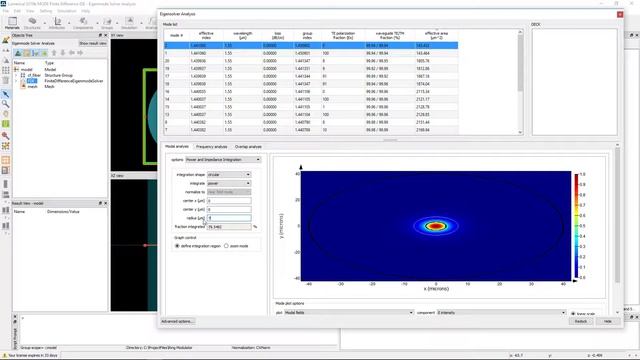640x360 pixels.
Task: Click the 'Advanced options...' button
Action: tap(177, 322)
